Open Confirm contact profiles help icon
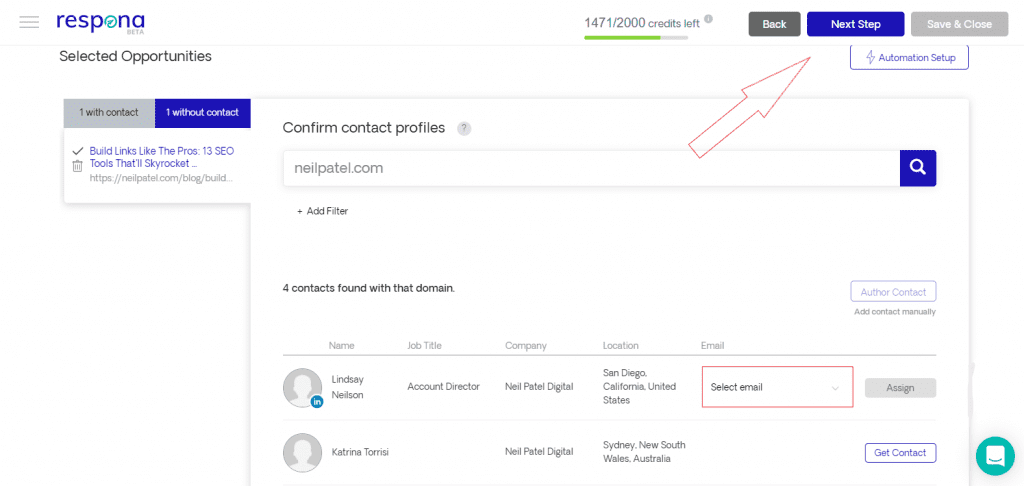1024x486 pixels. (x=464, y=129)
